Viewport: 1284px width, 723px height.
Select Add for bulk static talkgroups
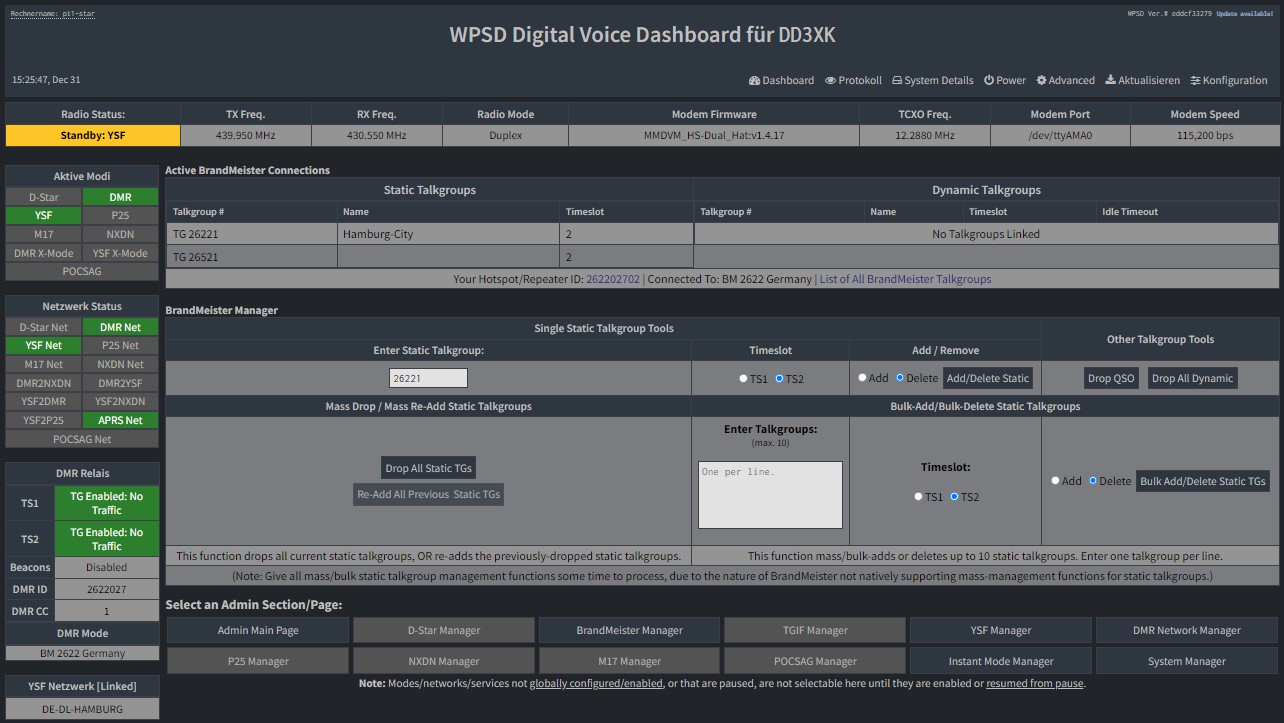tap(1055, 481)
